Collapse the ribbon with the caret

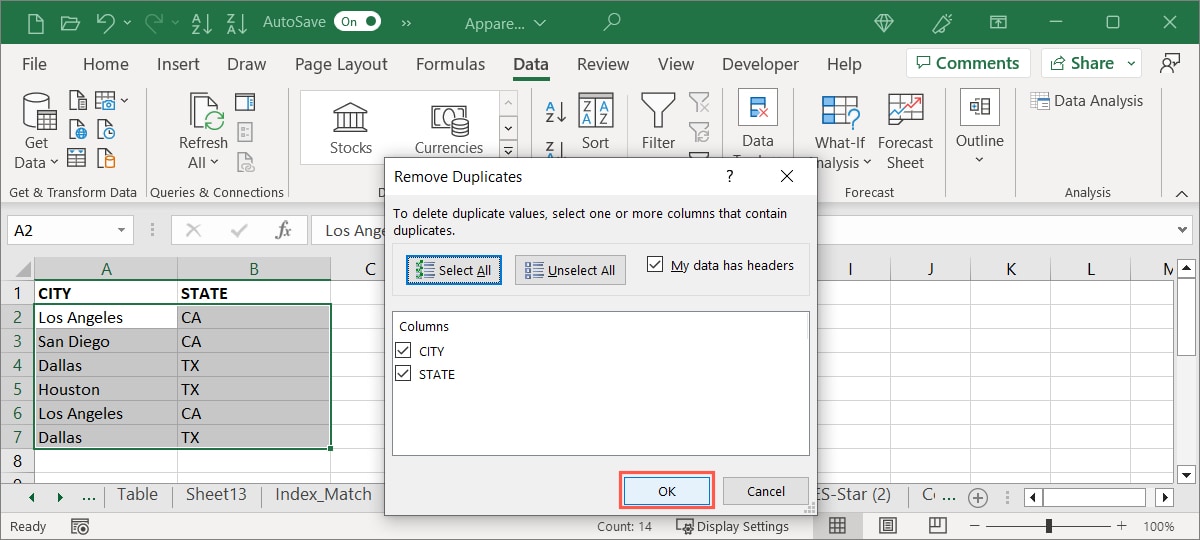[1182, 192]
